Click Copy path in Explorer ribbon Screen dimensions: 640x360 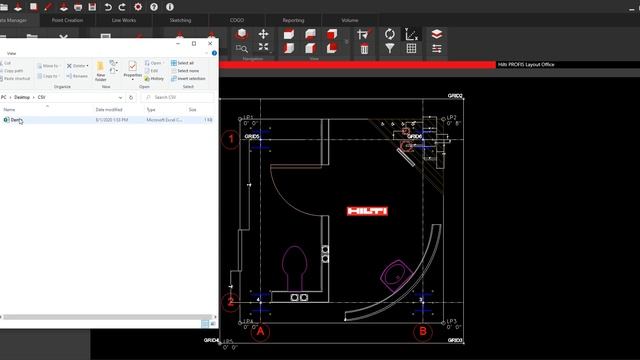coord(11,71)
